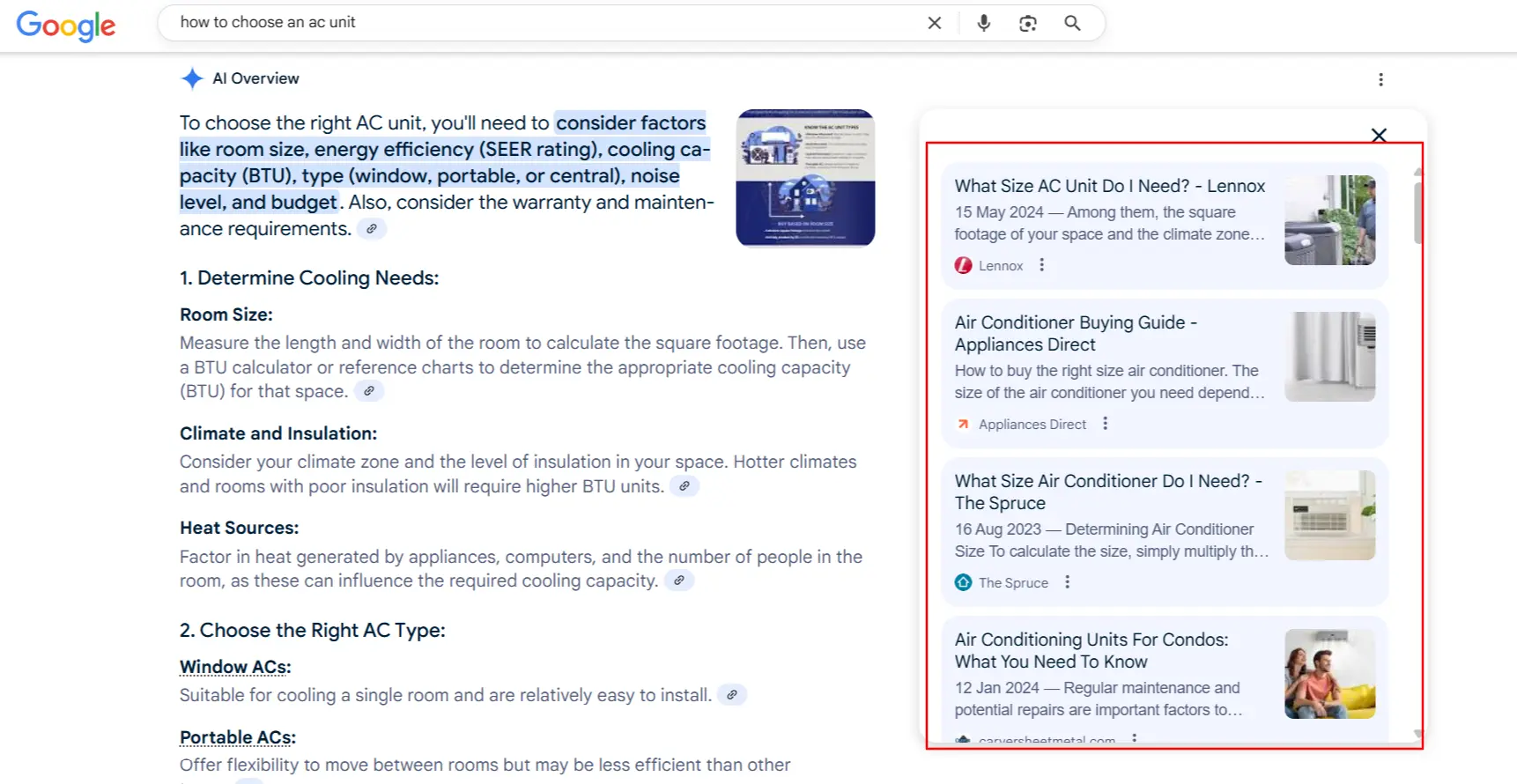Open source link icon after Room Size text

pyautogui.click(x=369, y=391)
